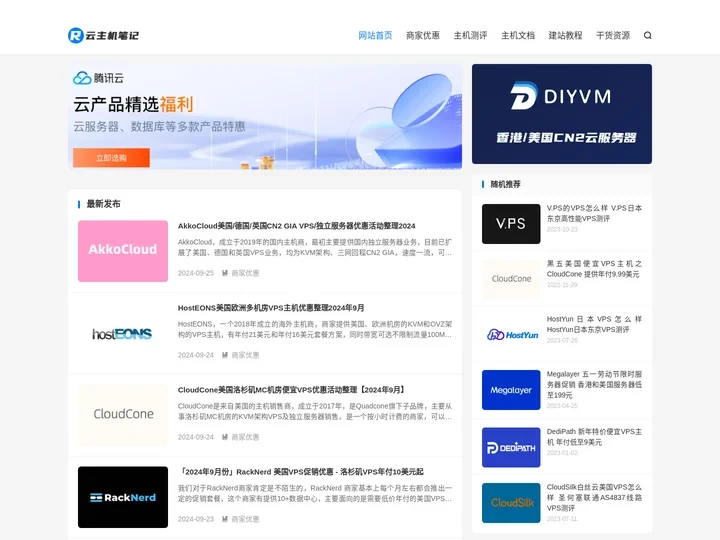Open 干货资源 nav item
Screen dimensions: 720x540
(x=613, y=35)
